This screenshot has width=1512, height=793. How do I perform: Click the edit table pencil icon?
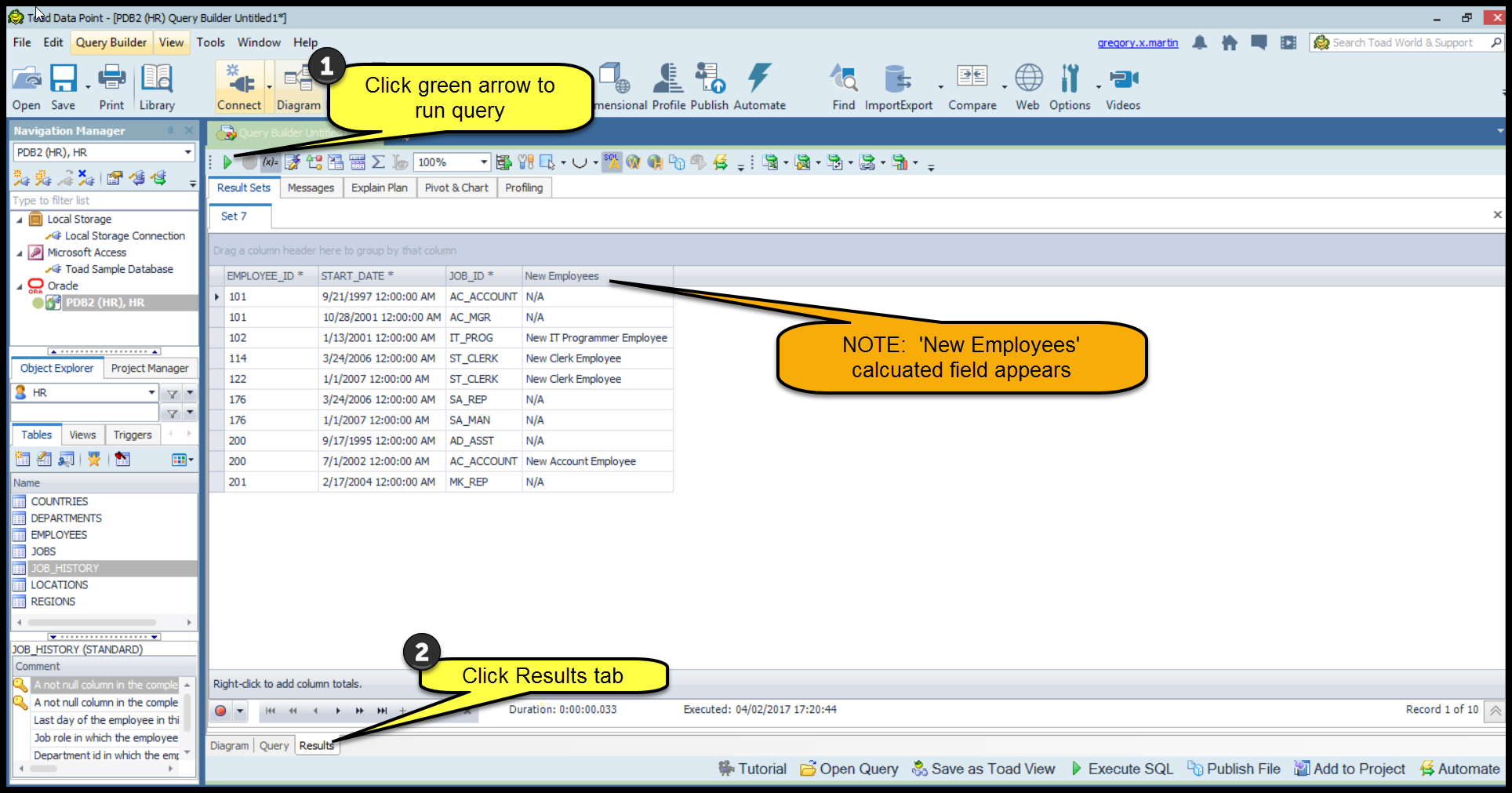[x=45, y=459]
